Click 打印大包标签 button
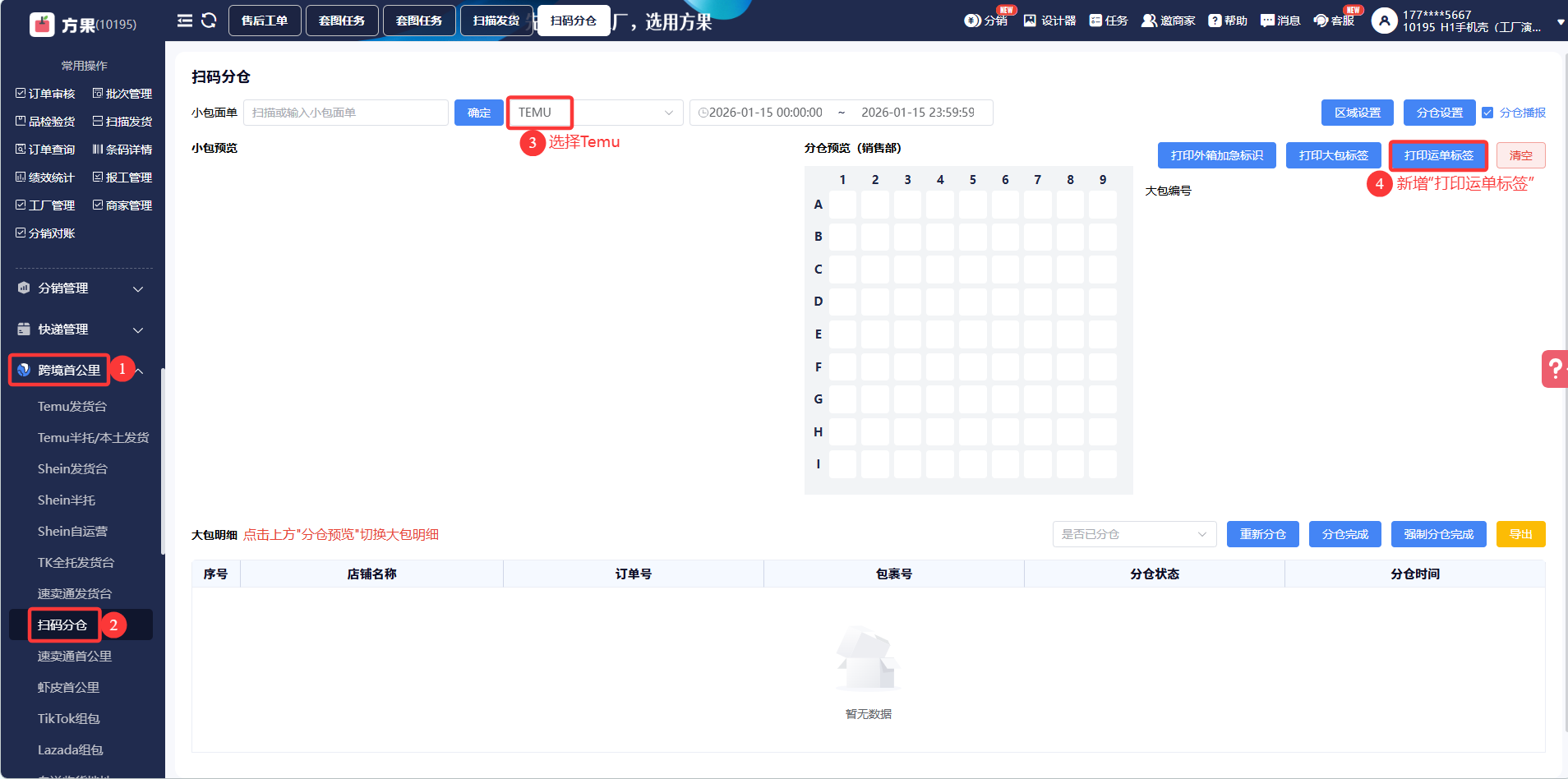The image size is (1568, 779). click(1334, 155)
